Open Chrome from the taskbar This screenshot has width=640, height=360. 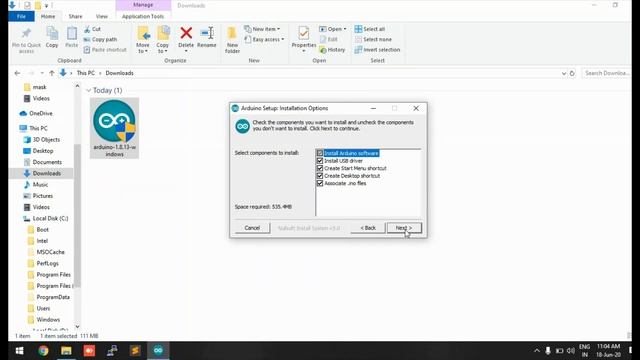click(43, 351)
